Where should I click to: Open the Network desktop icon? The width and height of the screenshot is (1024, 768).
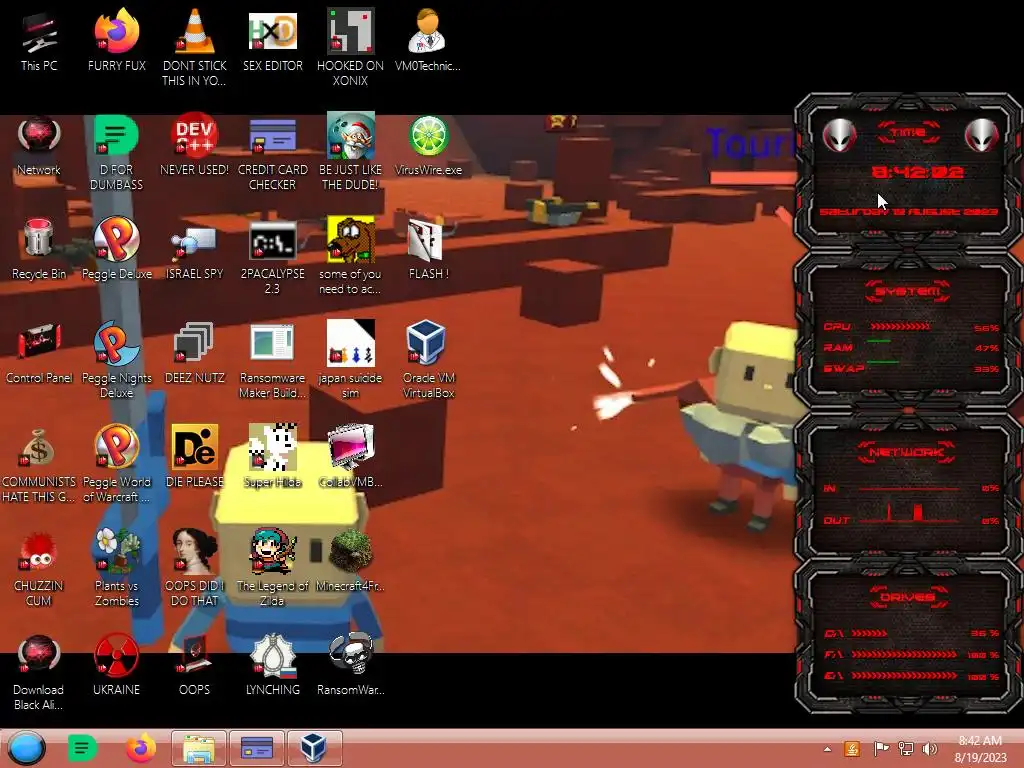(x=39, y=146)
